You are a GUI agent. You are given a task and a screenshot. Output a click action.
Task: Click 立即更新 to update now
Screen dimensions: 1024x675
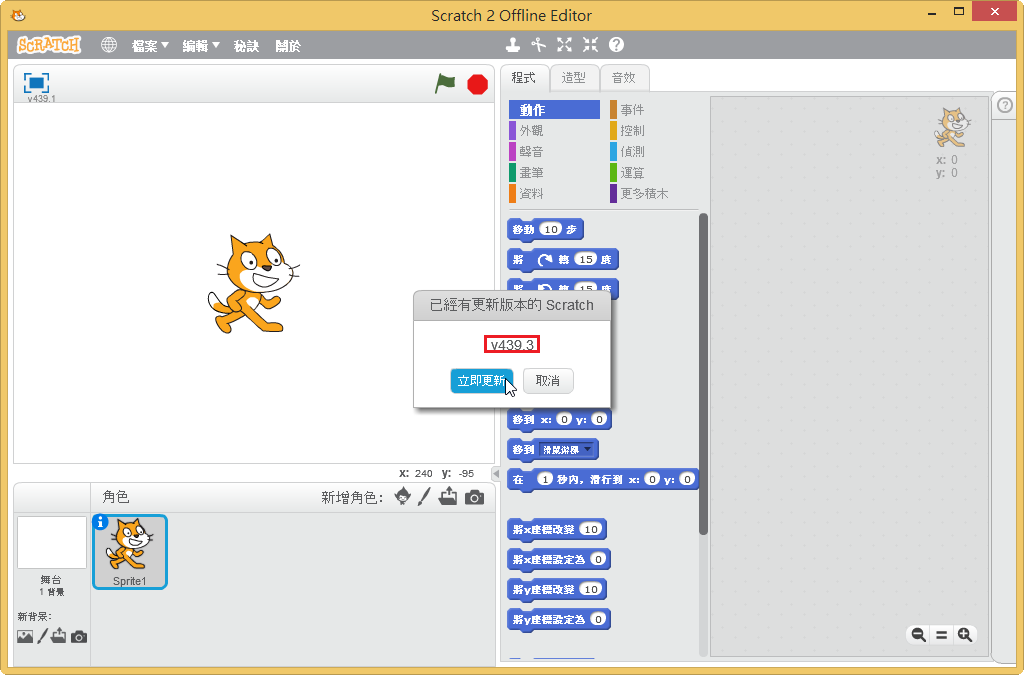481,381
